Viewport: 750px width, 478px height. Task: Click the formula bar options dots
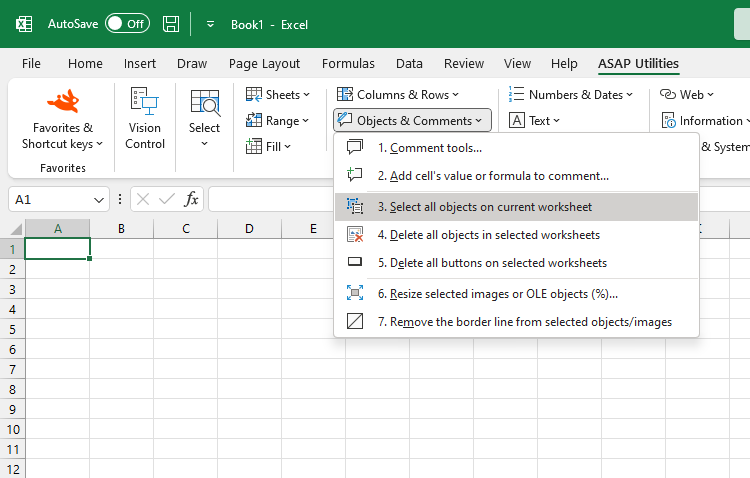[120, 199]
